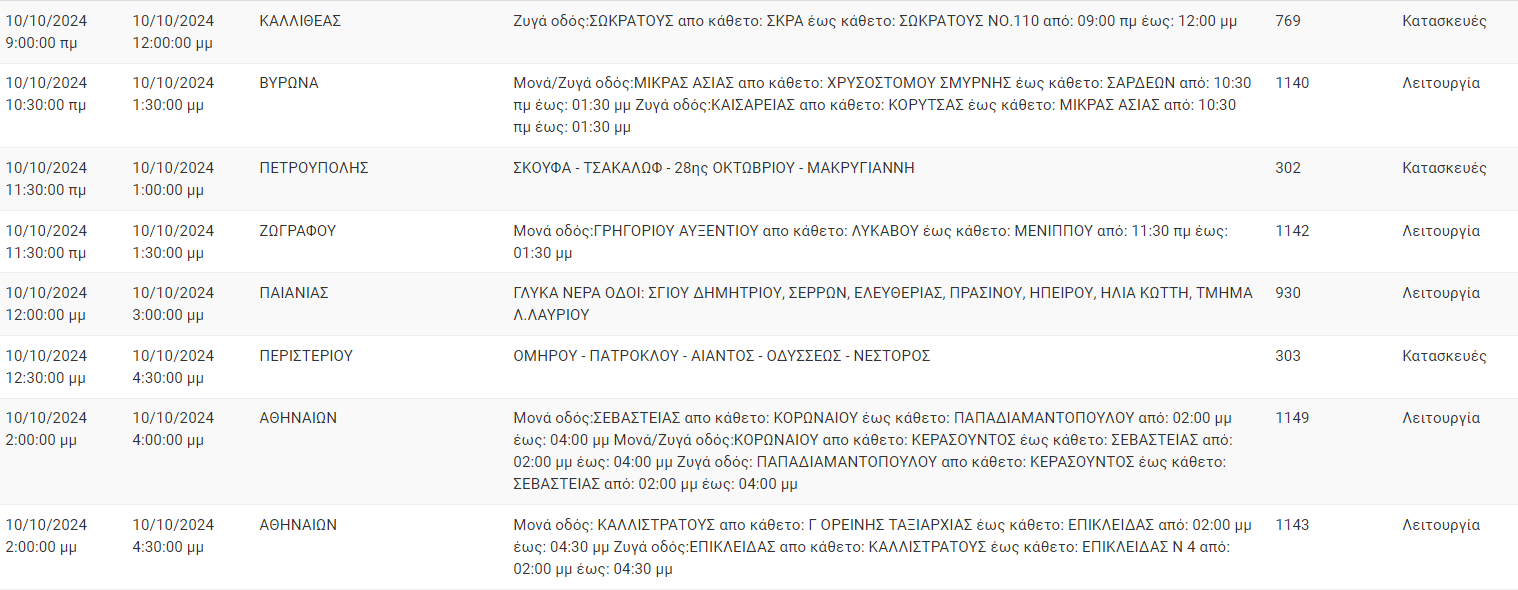The width and height of the screenshot is (1518, 590).
Task: Select the ΠΑΙΑΝΙΑΣ municipality cell
Action: click(294, 293)
